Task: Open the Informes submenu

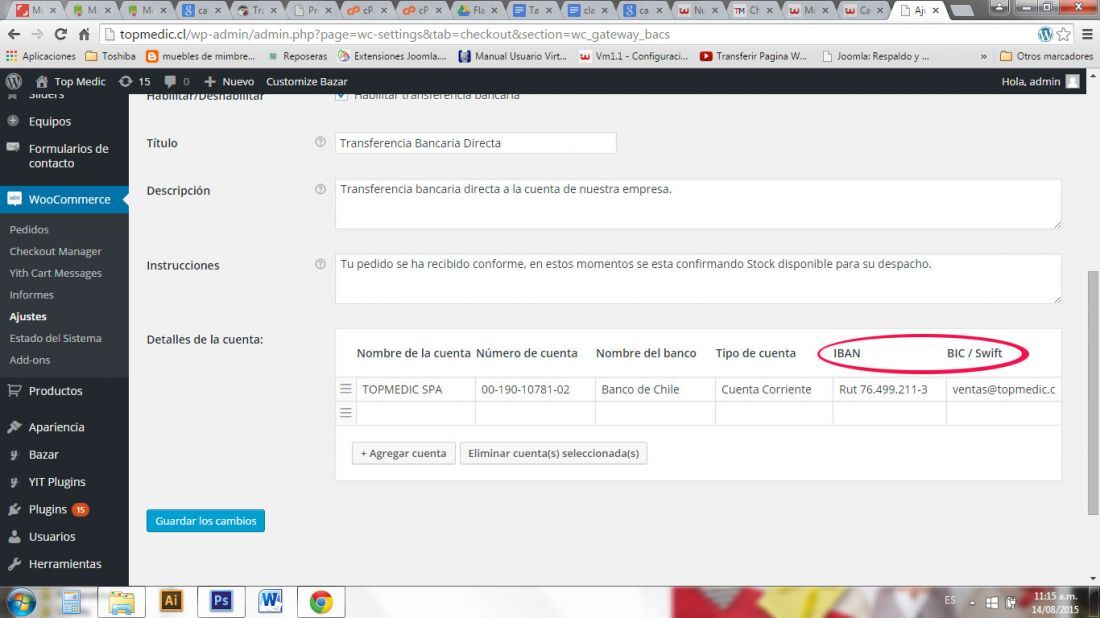Action: point(32,295)
